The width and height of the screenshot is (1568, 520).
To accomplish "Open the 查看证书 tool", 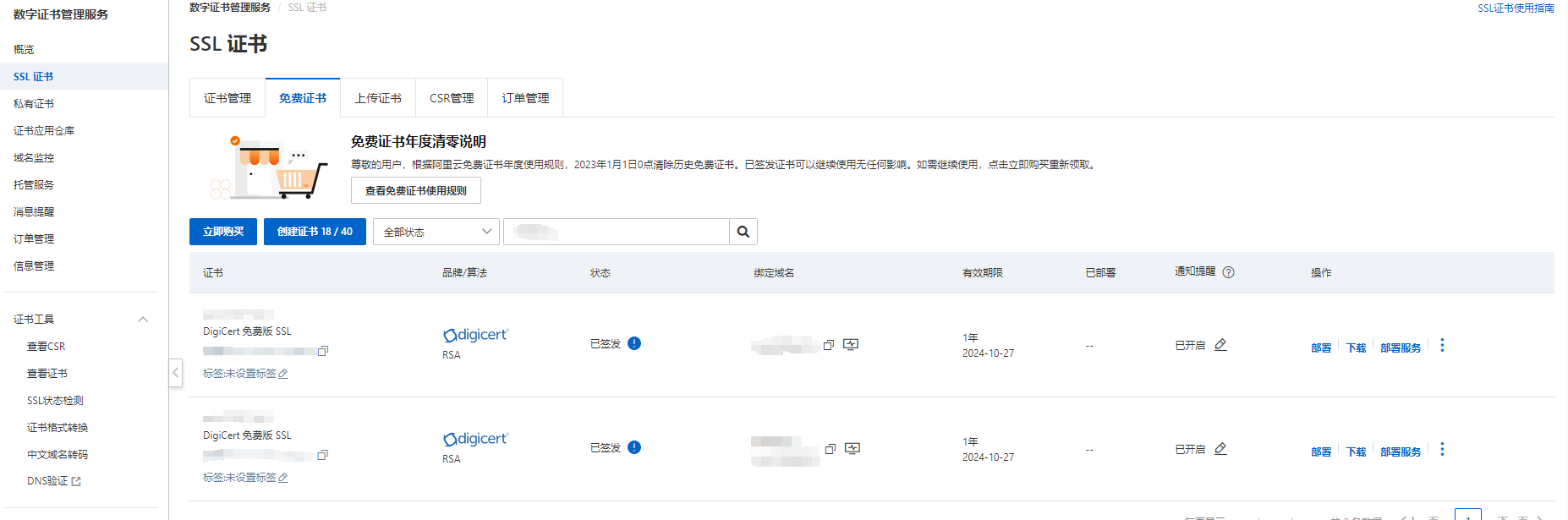I will tap(47, 374).
